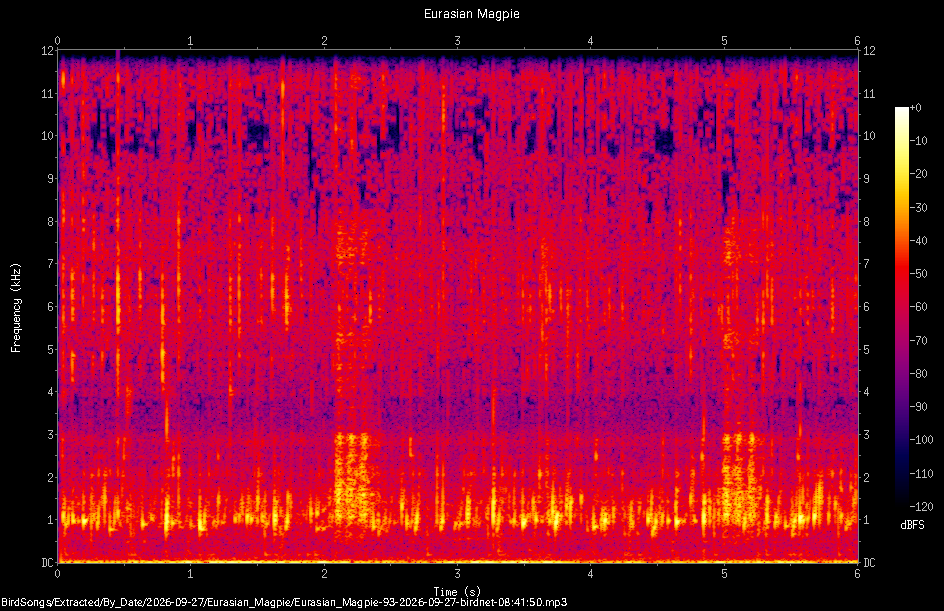Click the '-50' label on the dBFS scale

[x=918, y=274]
